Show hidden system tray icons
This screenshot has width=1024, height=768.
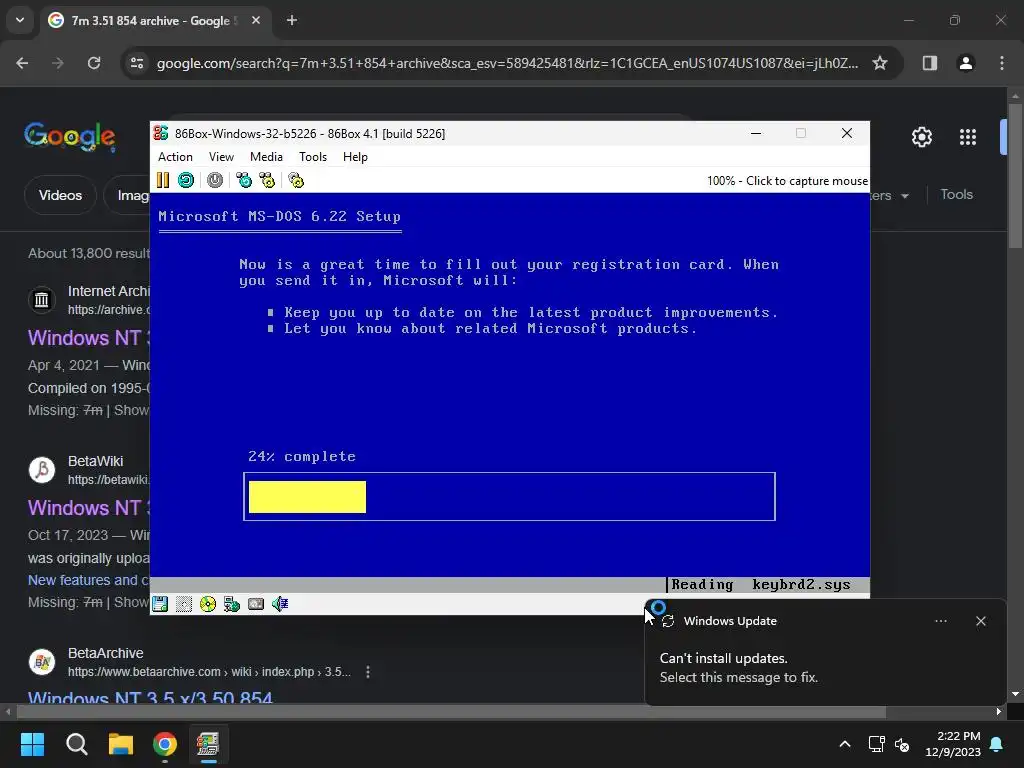844,744
